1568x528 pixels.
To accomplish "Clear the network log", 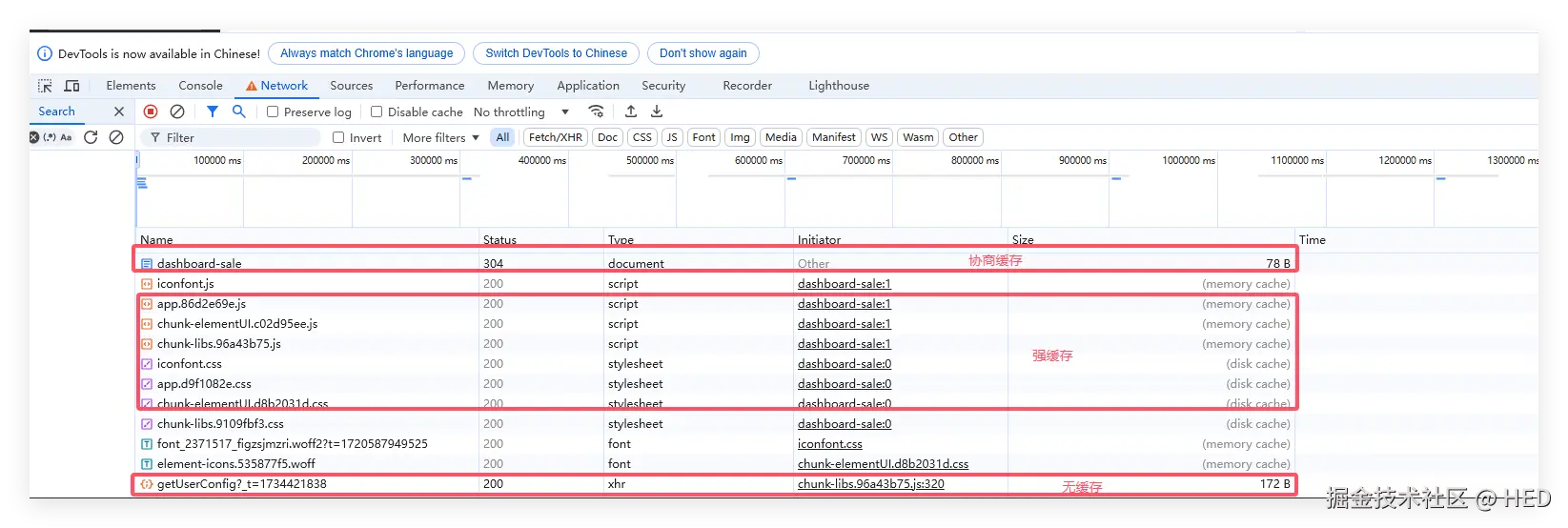I will click(x=177, y=112).
